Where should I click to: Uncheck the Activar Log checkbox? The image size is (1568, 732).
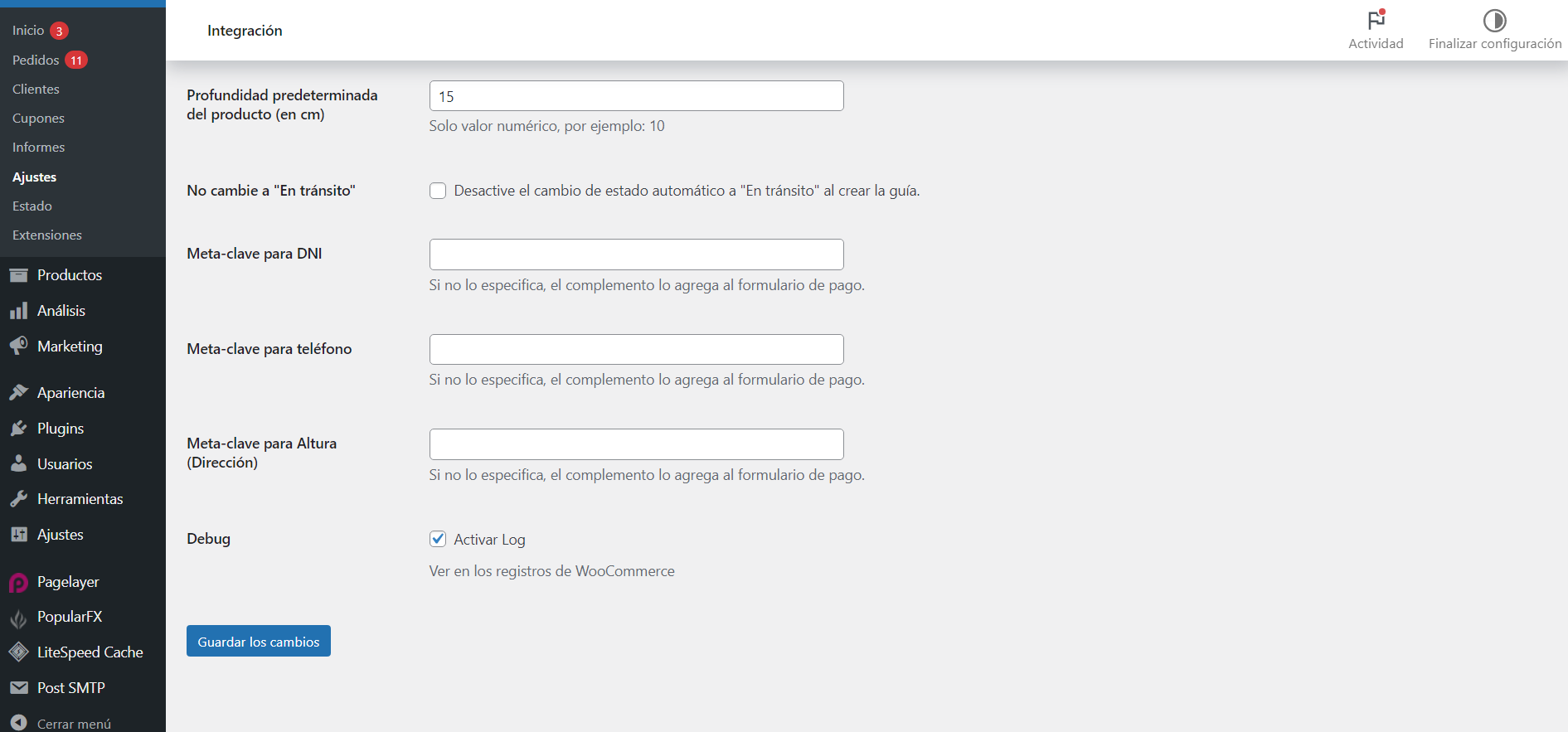coord(438,539)
